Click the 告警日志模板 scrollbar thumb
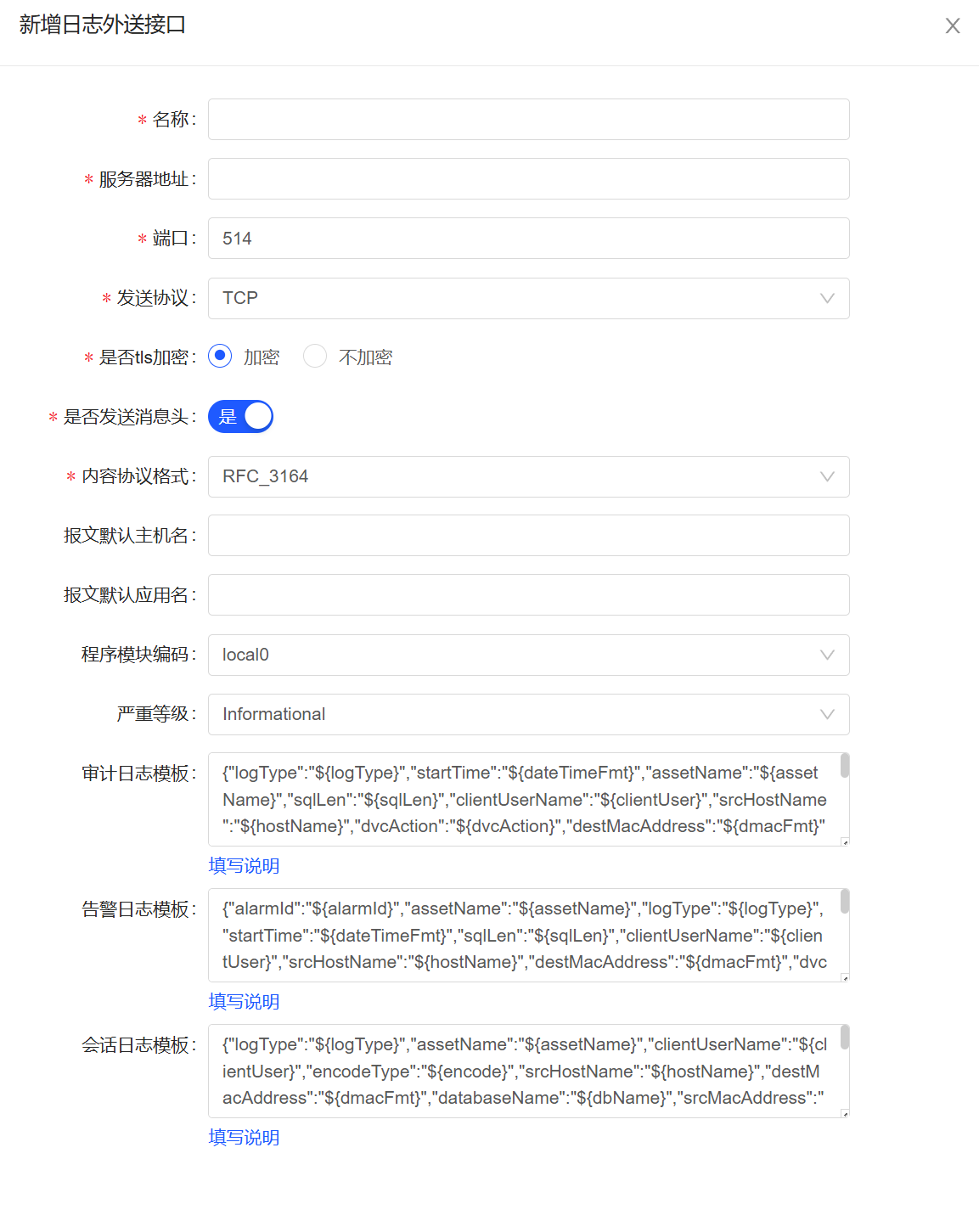Screen dimensions: 979x1232 [x=845, y=902]
